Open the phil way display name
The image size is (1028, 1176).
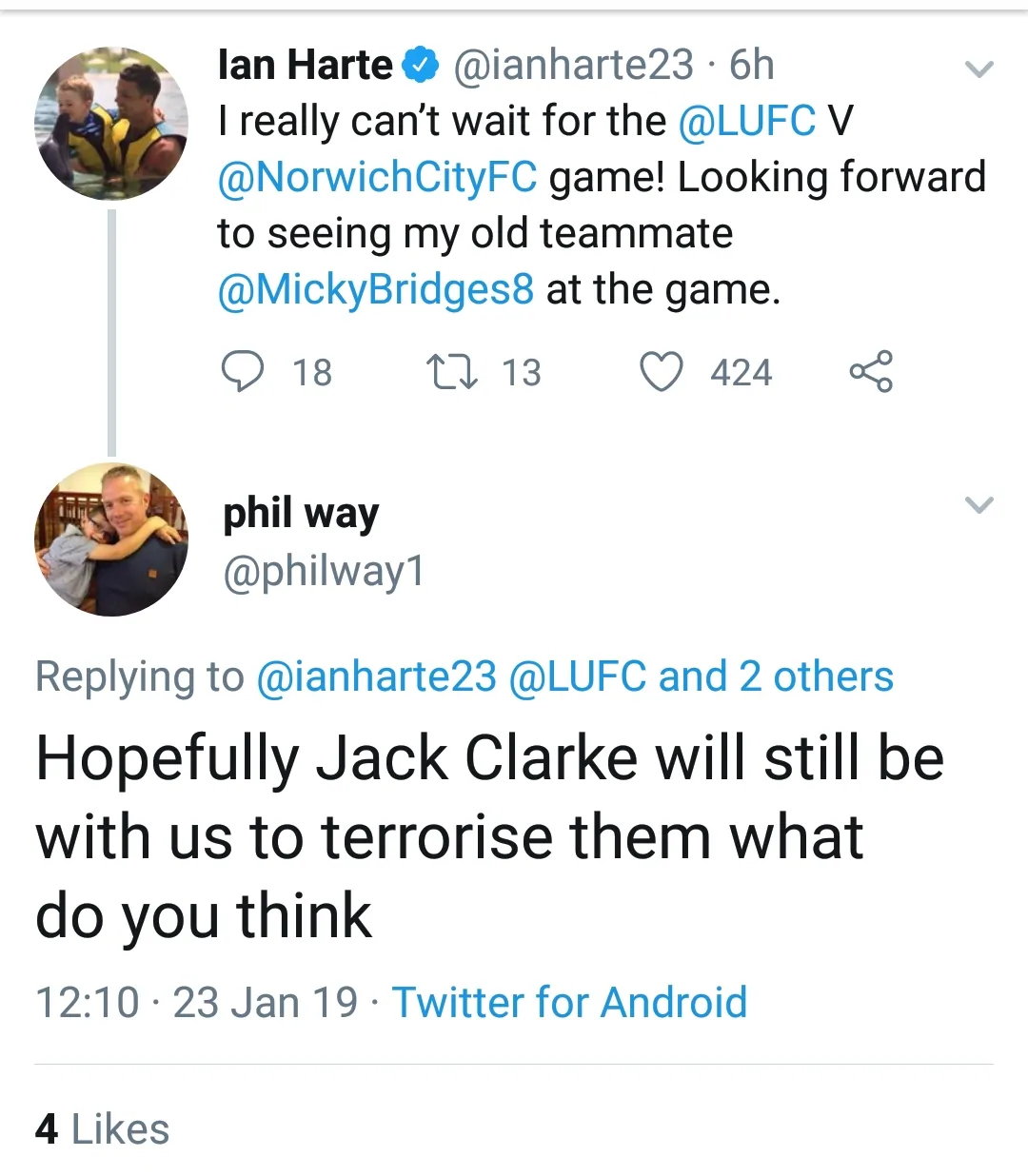(x=301, y=514)
